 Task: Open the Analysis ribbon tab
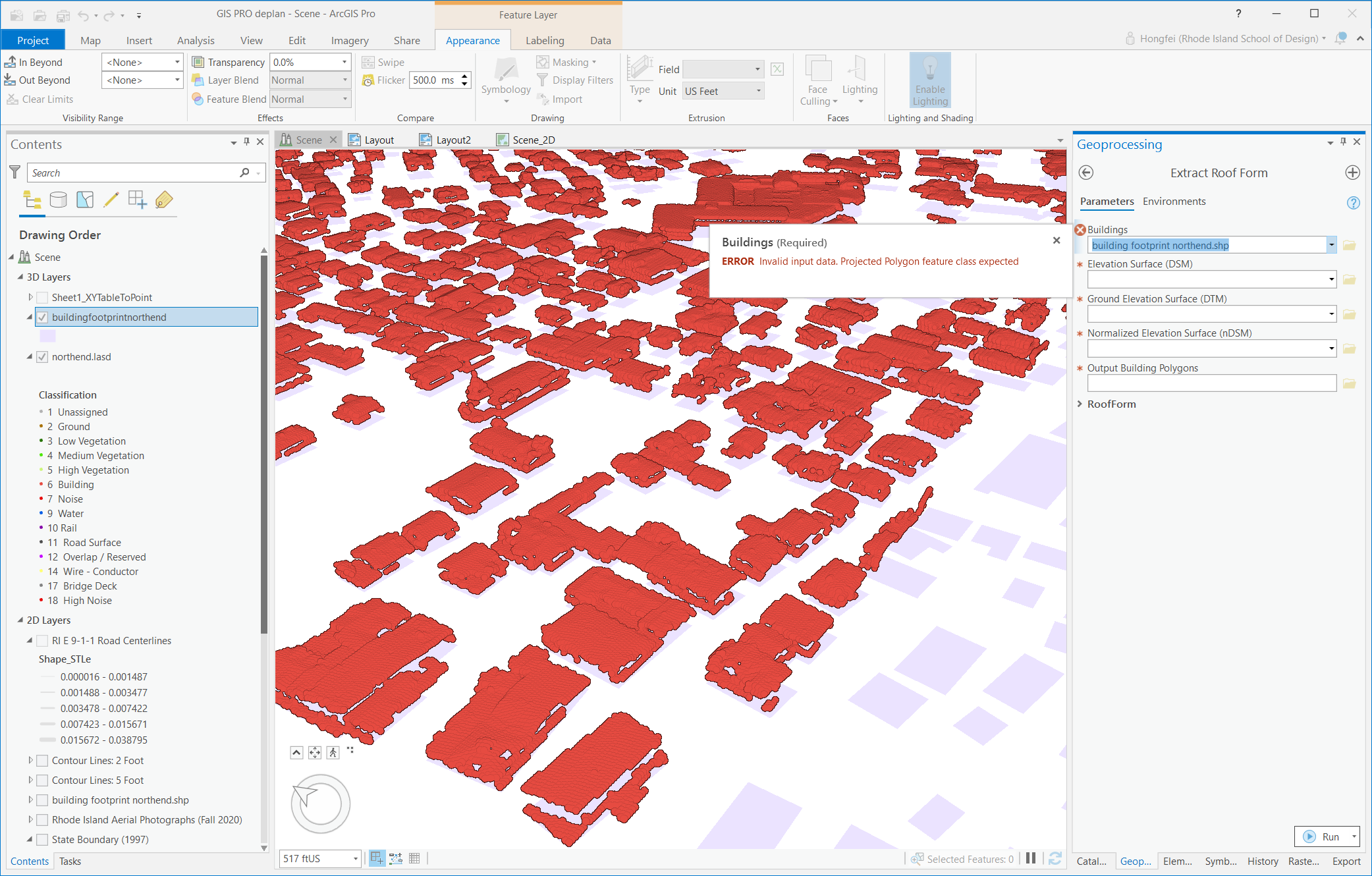[x=196, y=40]
